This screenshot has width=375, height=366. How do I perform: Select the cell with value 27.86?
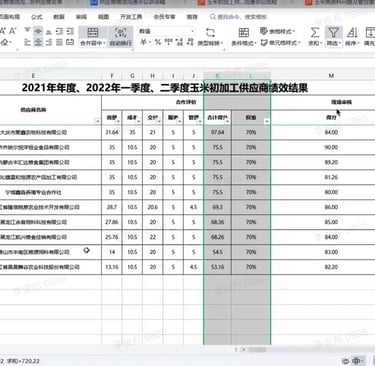(112, 222)
